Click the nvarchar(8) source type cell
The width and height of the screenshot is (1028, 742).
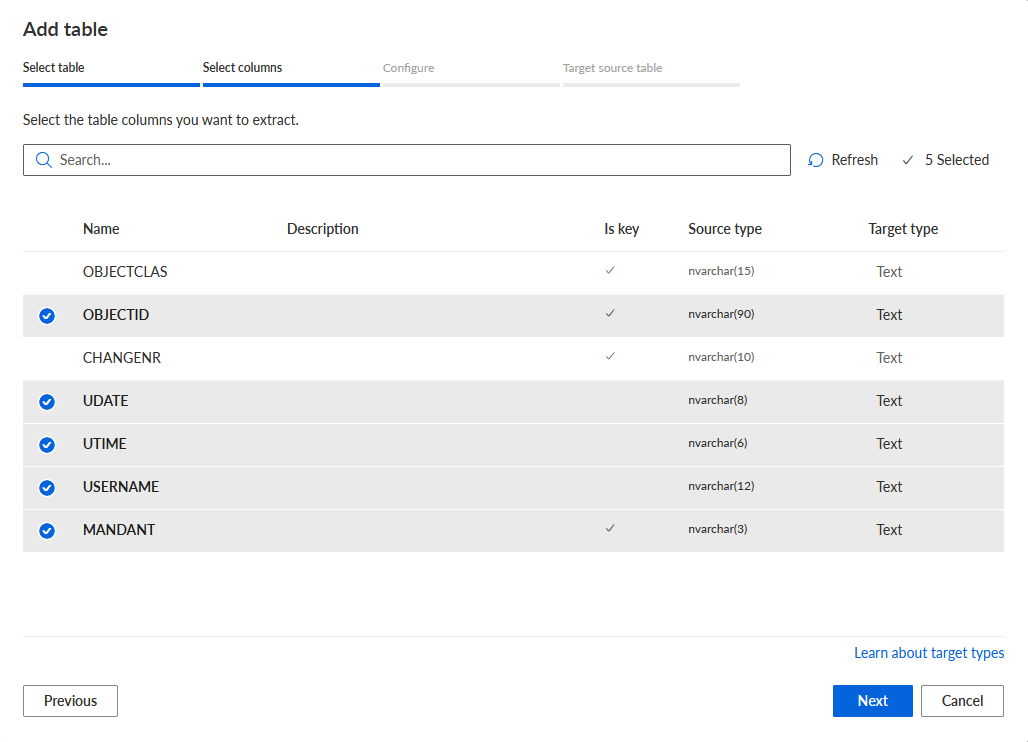click(717, 400)
